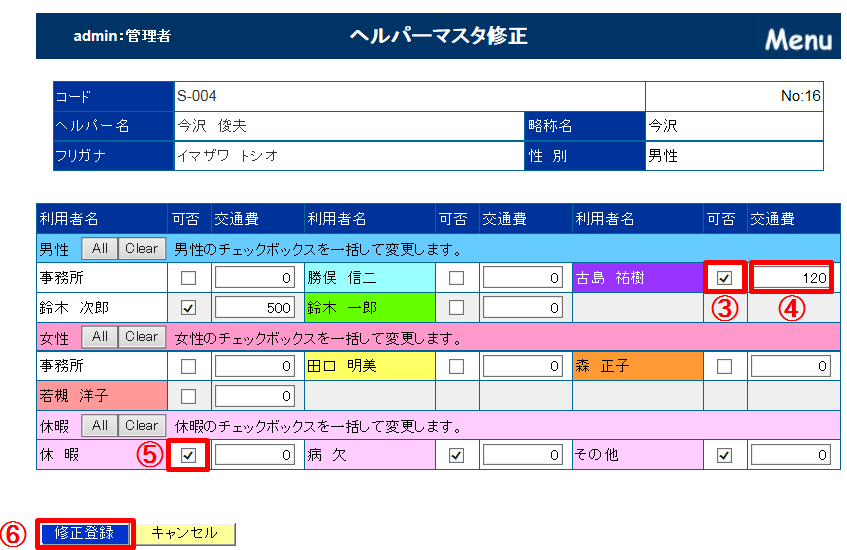This screenshot has height=550, width=847.
Task: Click Clear button in 男性 row
Action: click(141, 248)
